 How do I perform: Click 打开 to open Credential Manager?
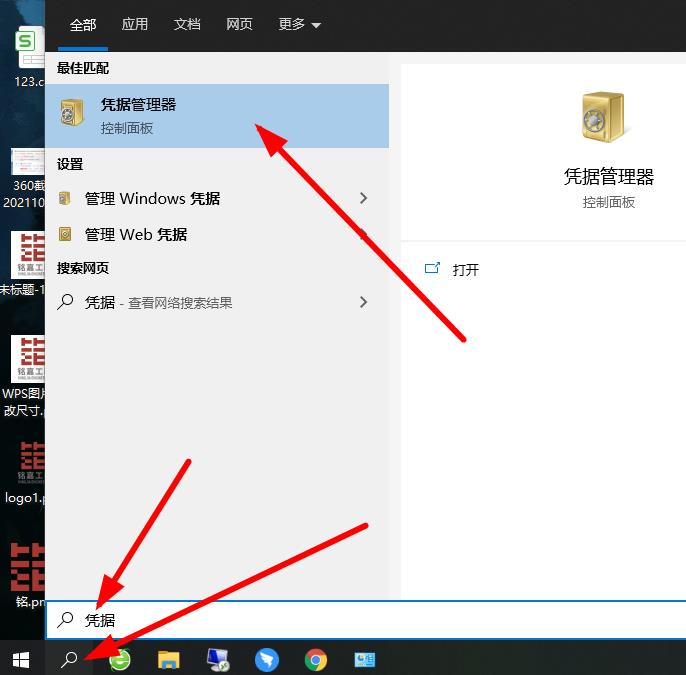(465, 269)
